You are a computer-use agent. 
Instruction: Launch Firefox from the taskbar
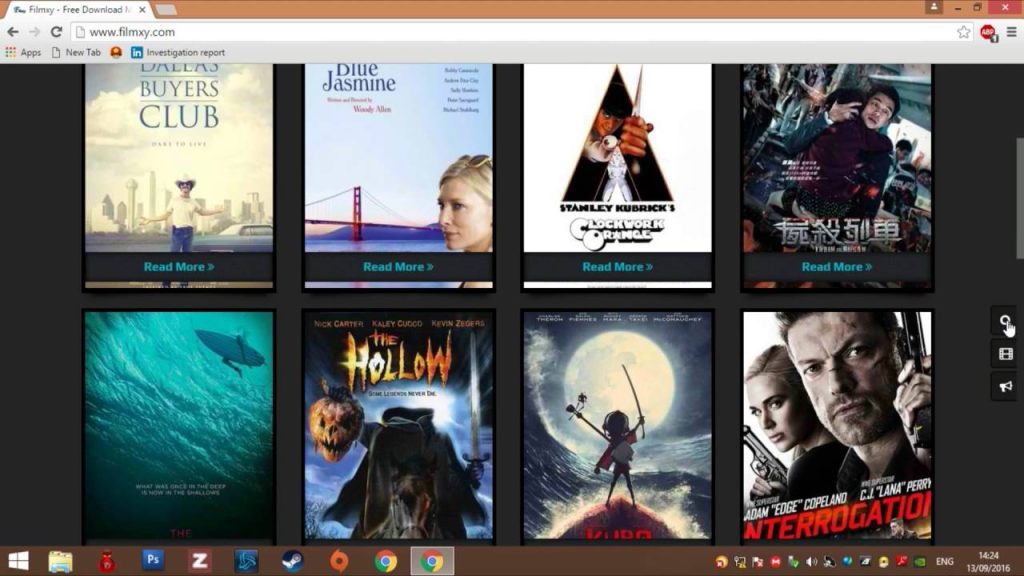[337, 561]
